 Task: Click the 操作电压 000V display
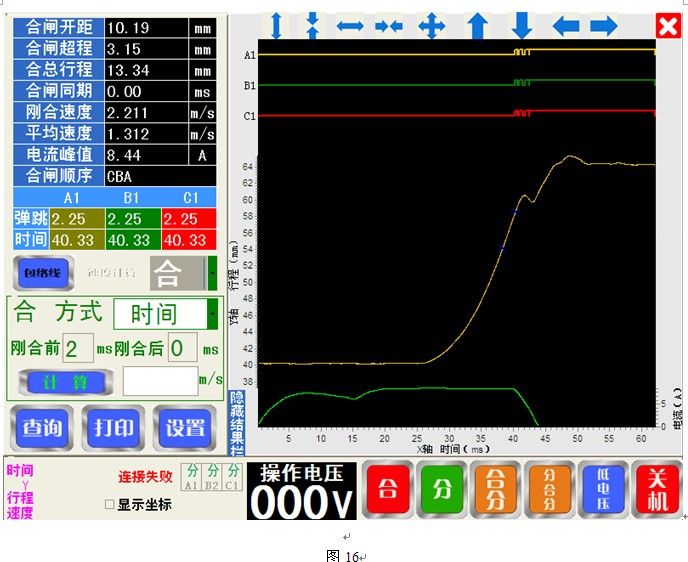(302, 491)
